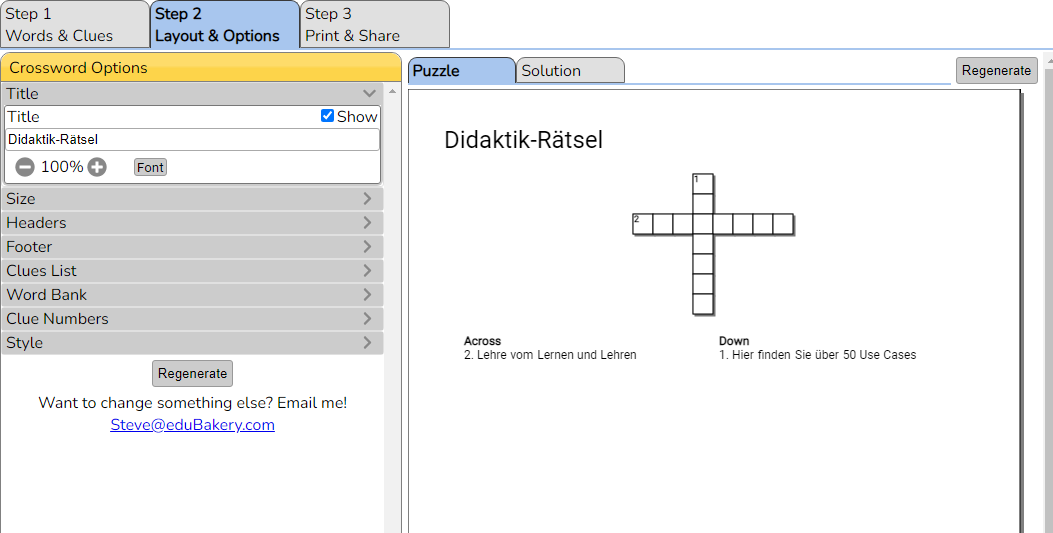Expand the Clue Numbers section
The width and height of the screenshot is (1053, 533).
point(192,319)
